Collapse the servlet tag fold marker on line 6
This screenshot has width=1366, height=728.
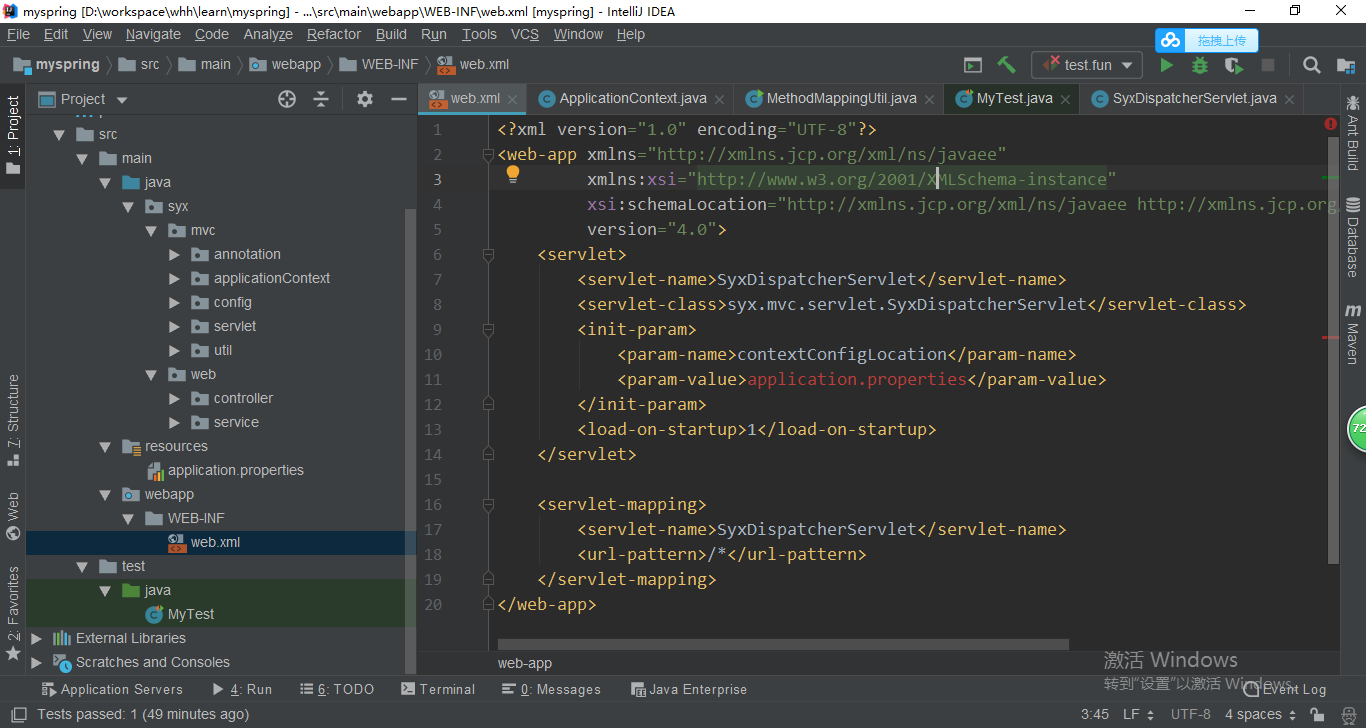(x=488, y=254)
